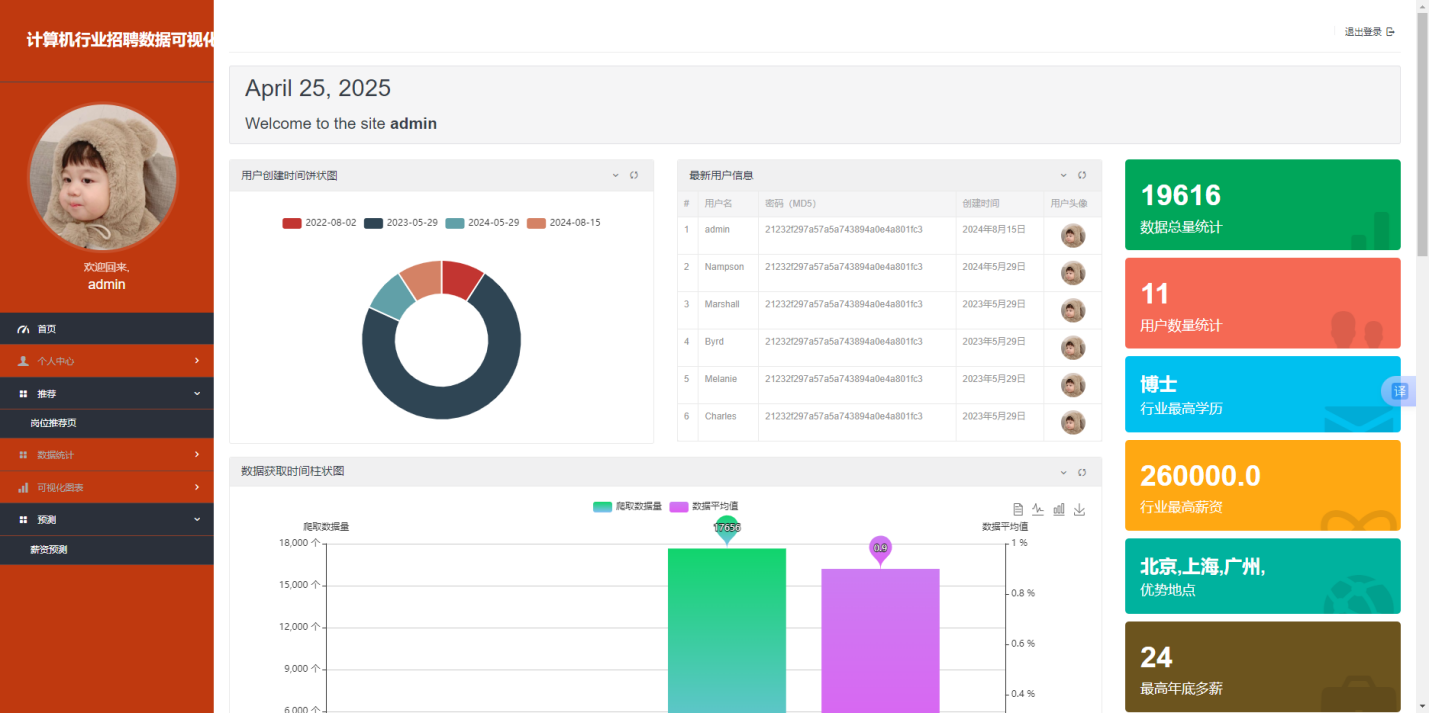Select username Melanie in table
Viewport: 1429px width, 713px height.
tap(720, 379)
